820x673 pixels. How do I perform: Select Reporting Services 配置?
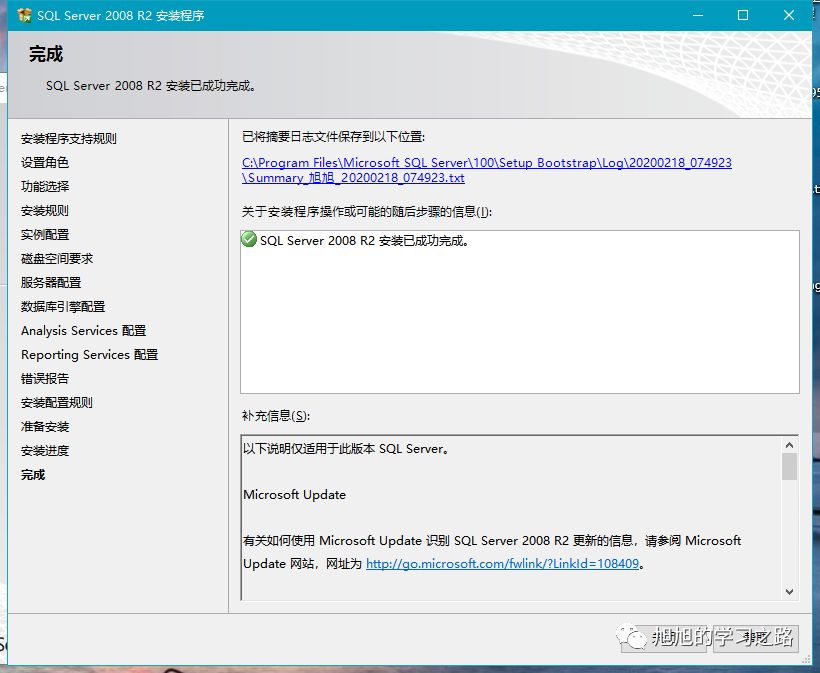pos(87,354)
